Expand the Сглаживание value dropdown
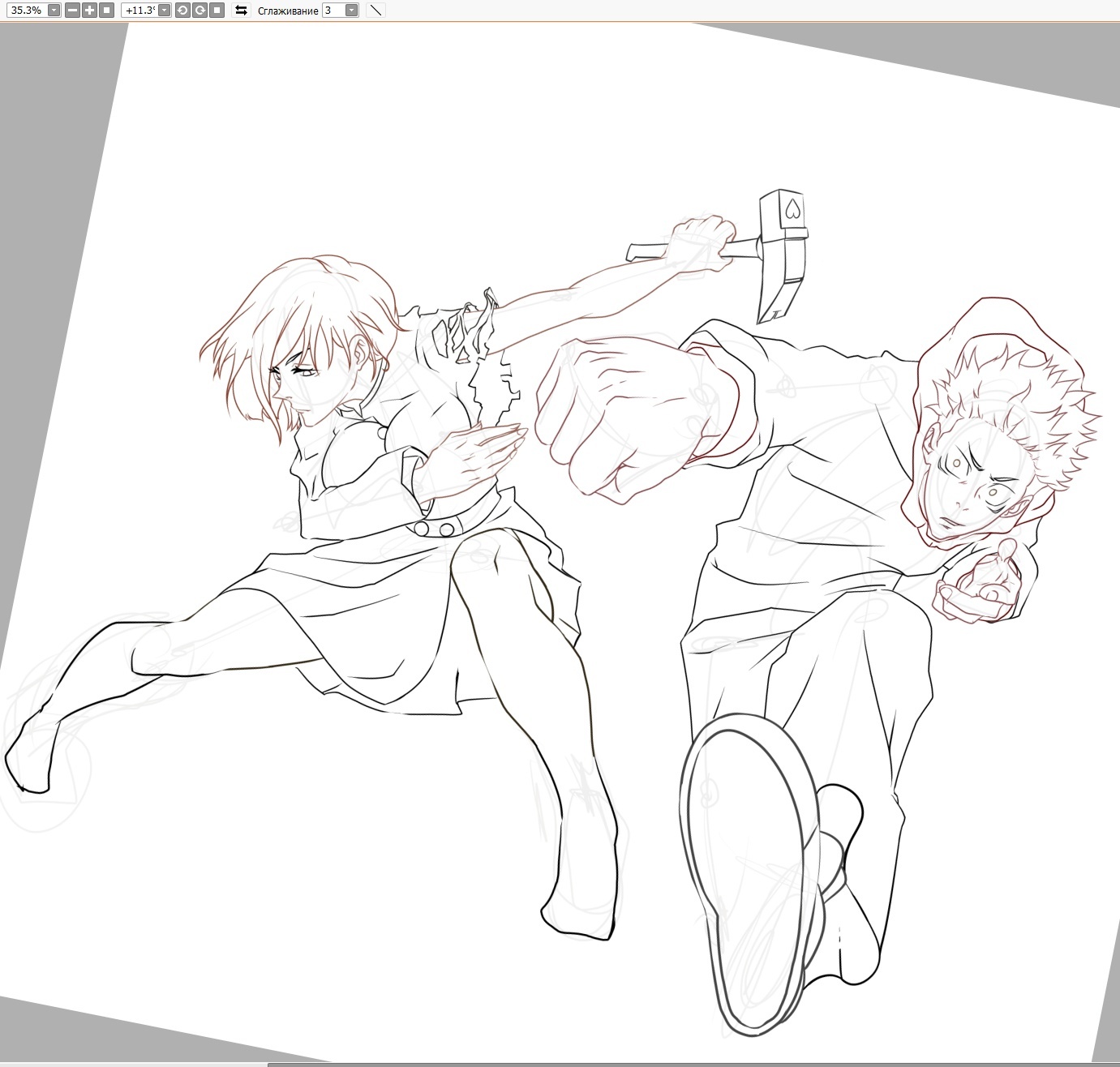This screenshot has height=1067, width=1120. [351, 11]
